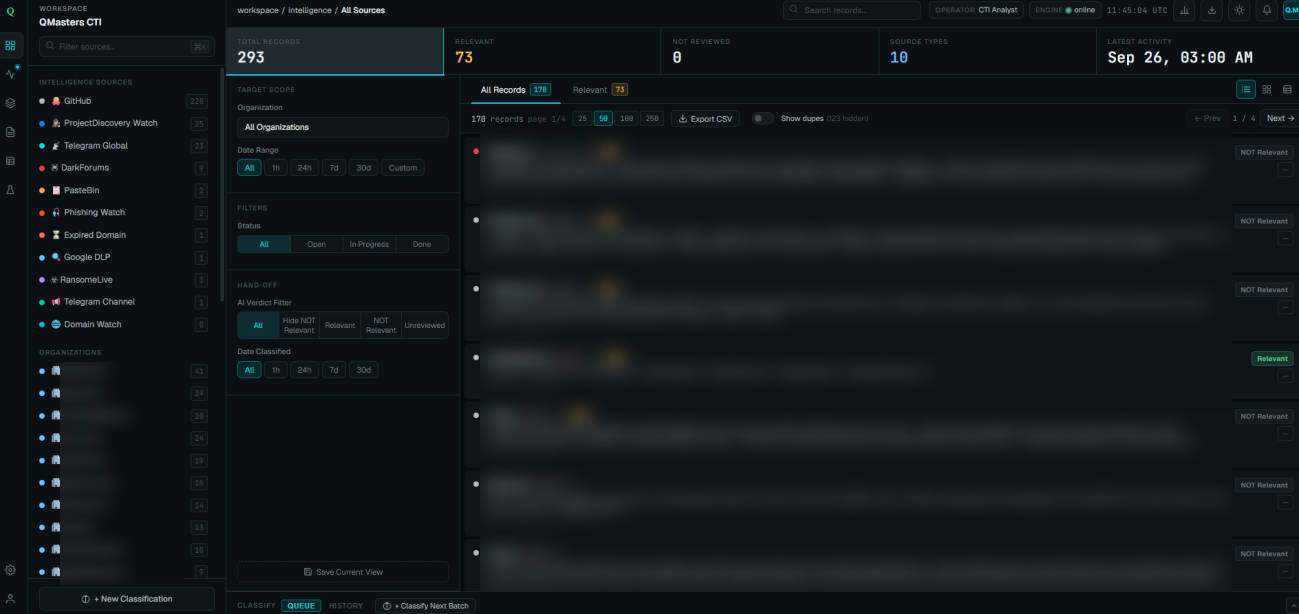1299x614 pixels.
Task: Select the Telegram Global source
Action: (x=123, y=146)
